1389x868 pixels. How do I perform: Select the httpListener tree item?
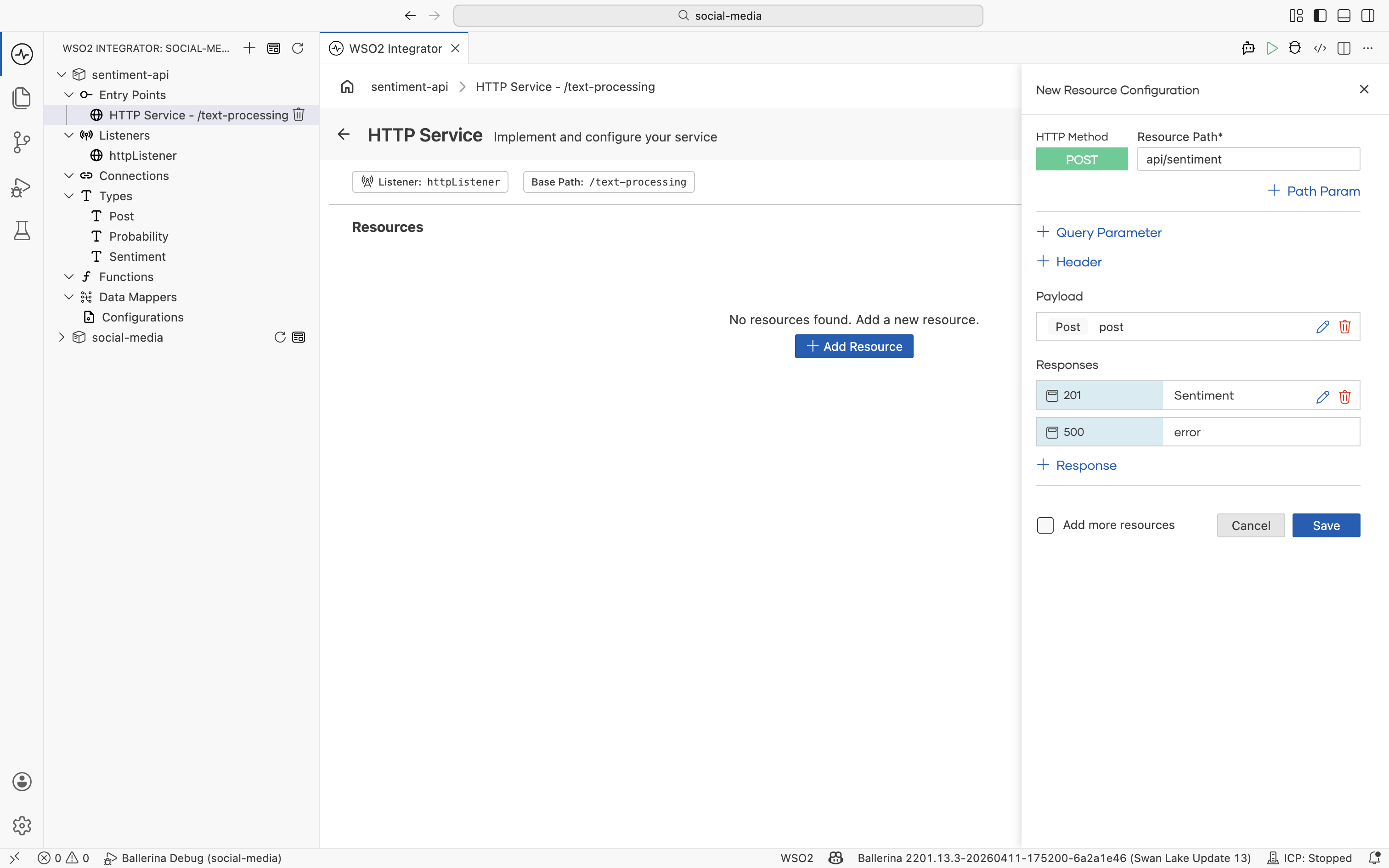tap(142, 156)
